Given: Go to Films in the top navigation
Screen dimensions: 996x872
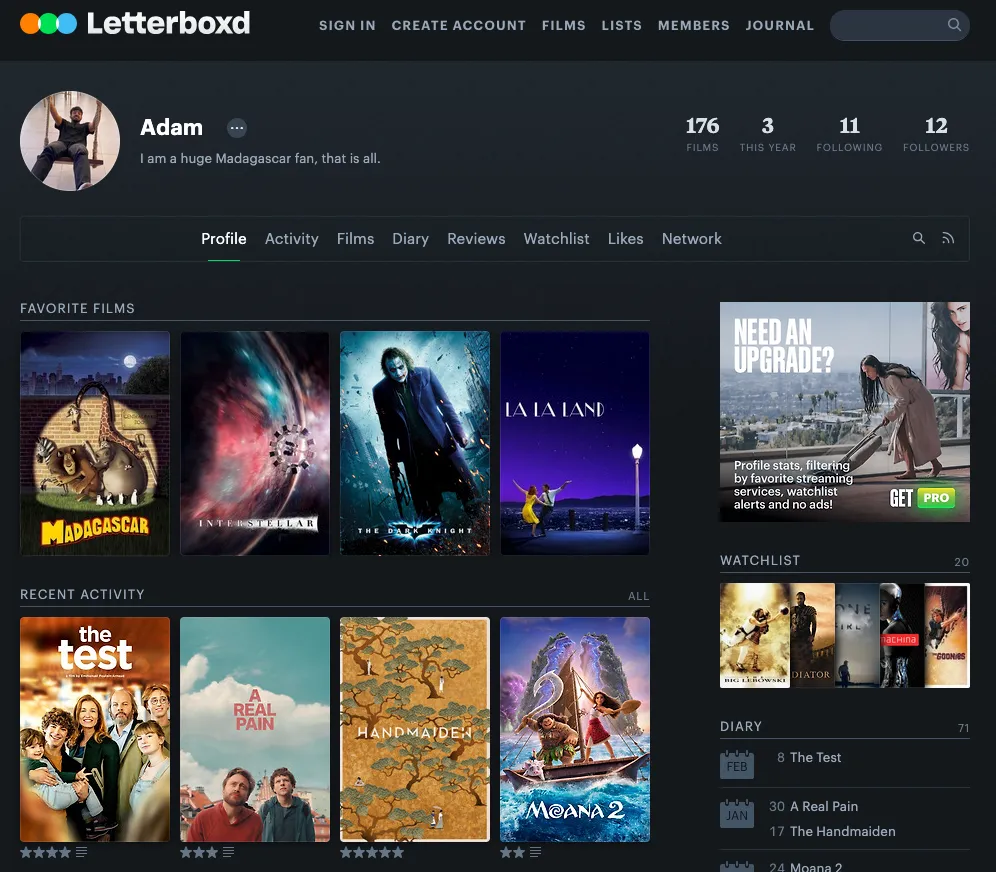Looking at the screenshot, I should pos(563,25).
